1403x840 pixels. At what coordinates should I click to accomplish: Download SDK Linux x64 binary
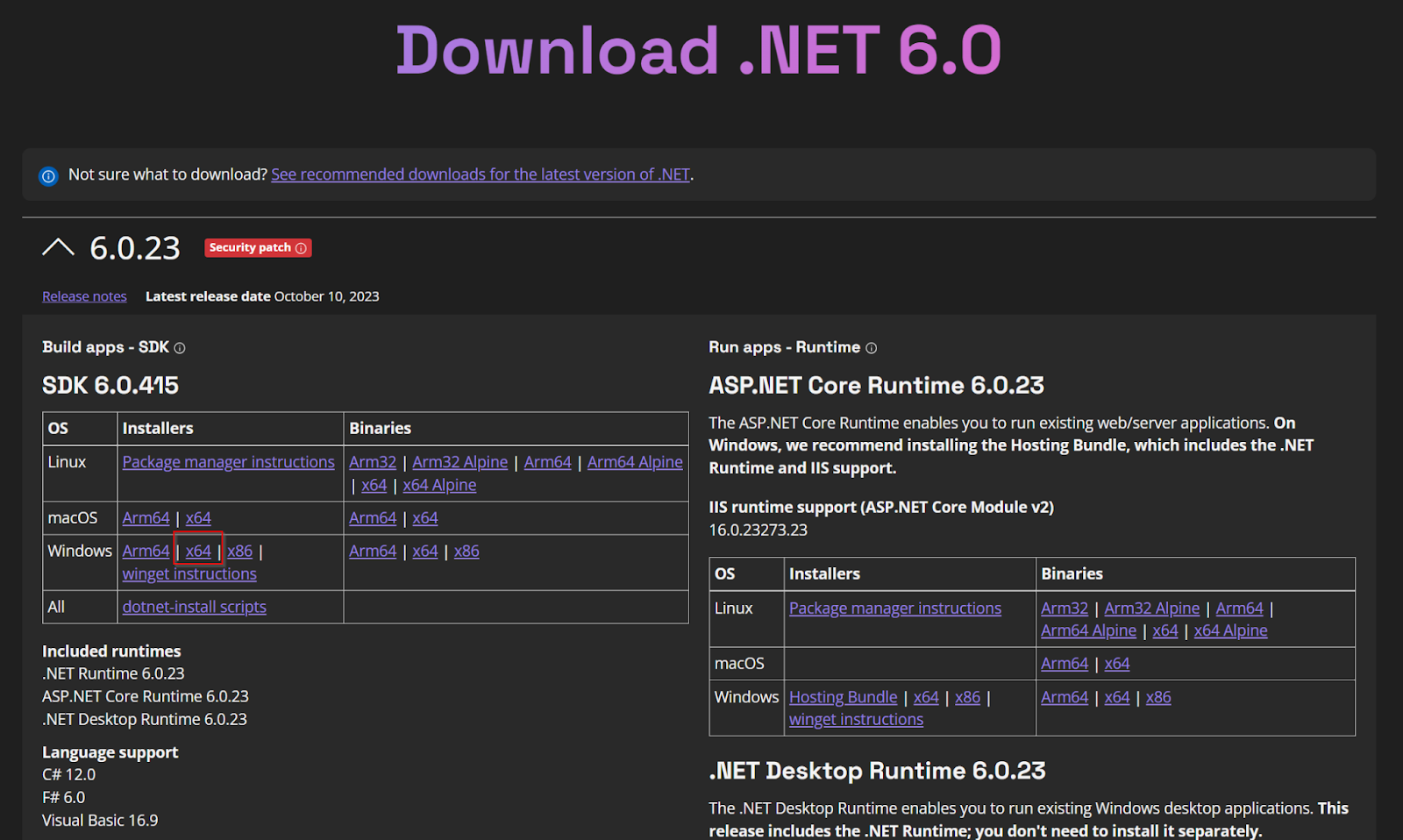click(x=374, y=485)
